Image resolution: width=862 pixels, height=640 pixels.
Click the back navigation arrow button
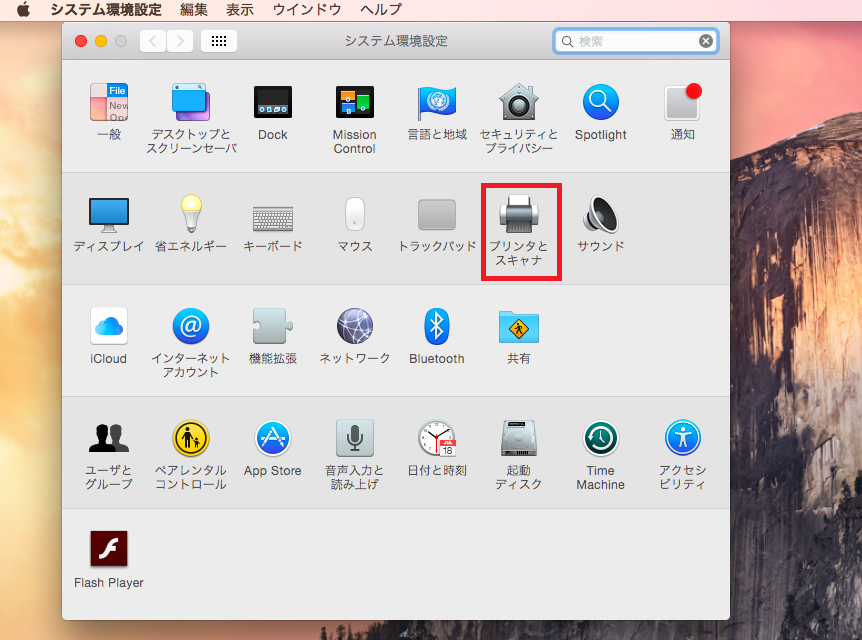153,41
